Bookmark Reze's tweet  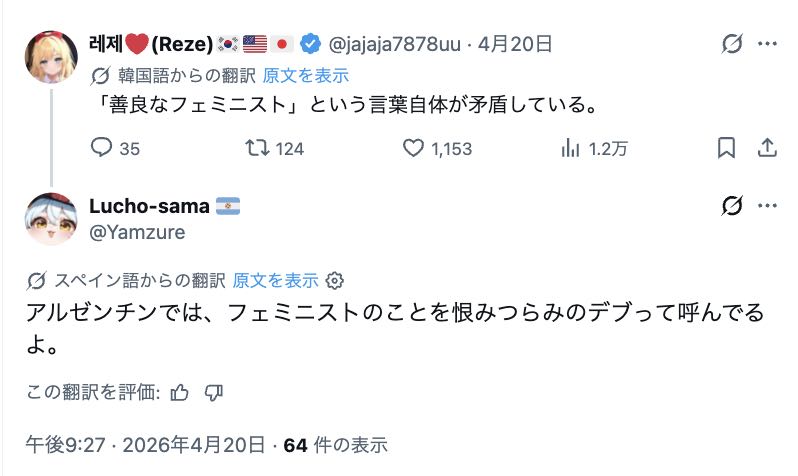(x=727, y=148)
